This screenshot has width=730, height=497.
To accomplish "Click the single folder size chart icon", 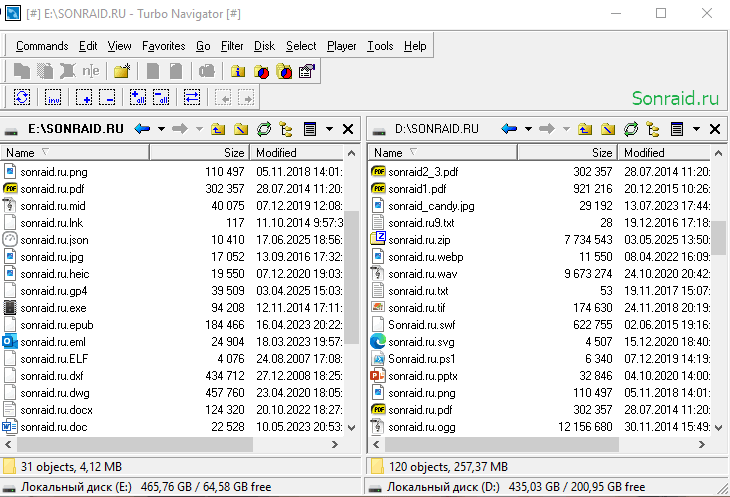I will [x=261, y=71].
